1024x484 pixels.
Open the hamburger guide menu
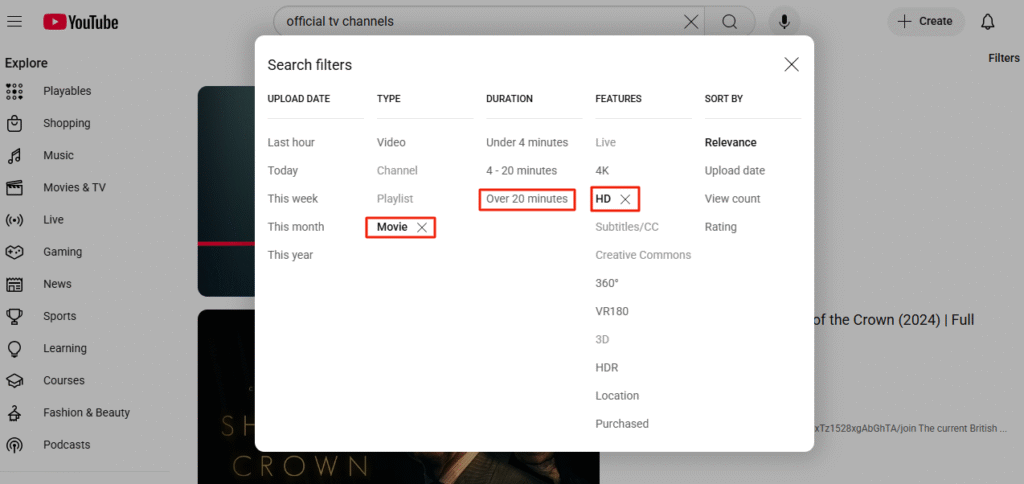tap(14, 22)
